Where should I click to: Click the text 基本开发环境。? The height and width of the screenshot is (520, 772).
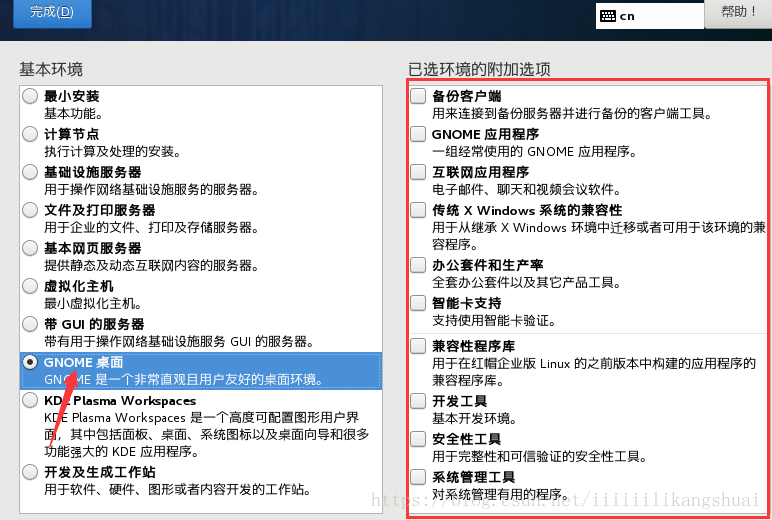pyautogui.click(x=475, y=419)
